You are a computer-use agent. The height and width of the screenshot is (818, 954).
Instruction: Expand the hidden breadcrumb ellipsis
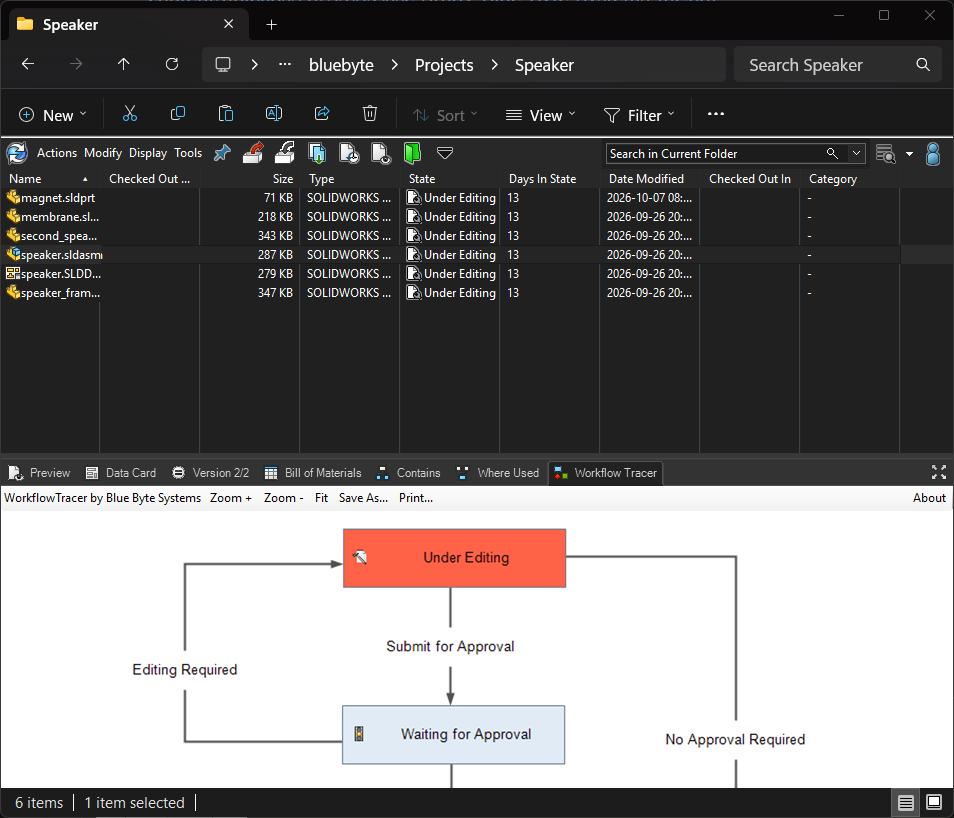tap(285, 65)
